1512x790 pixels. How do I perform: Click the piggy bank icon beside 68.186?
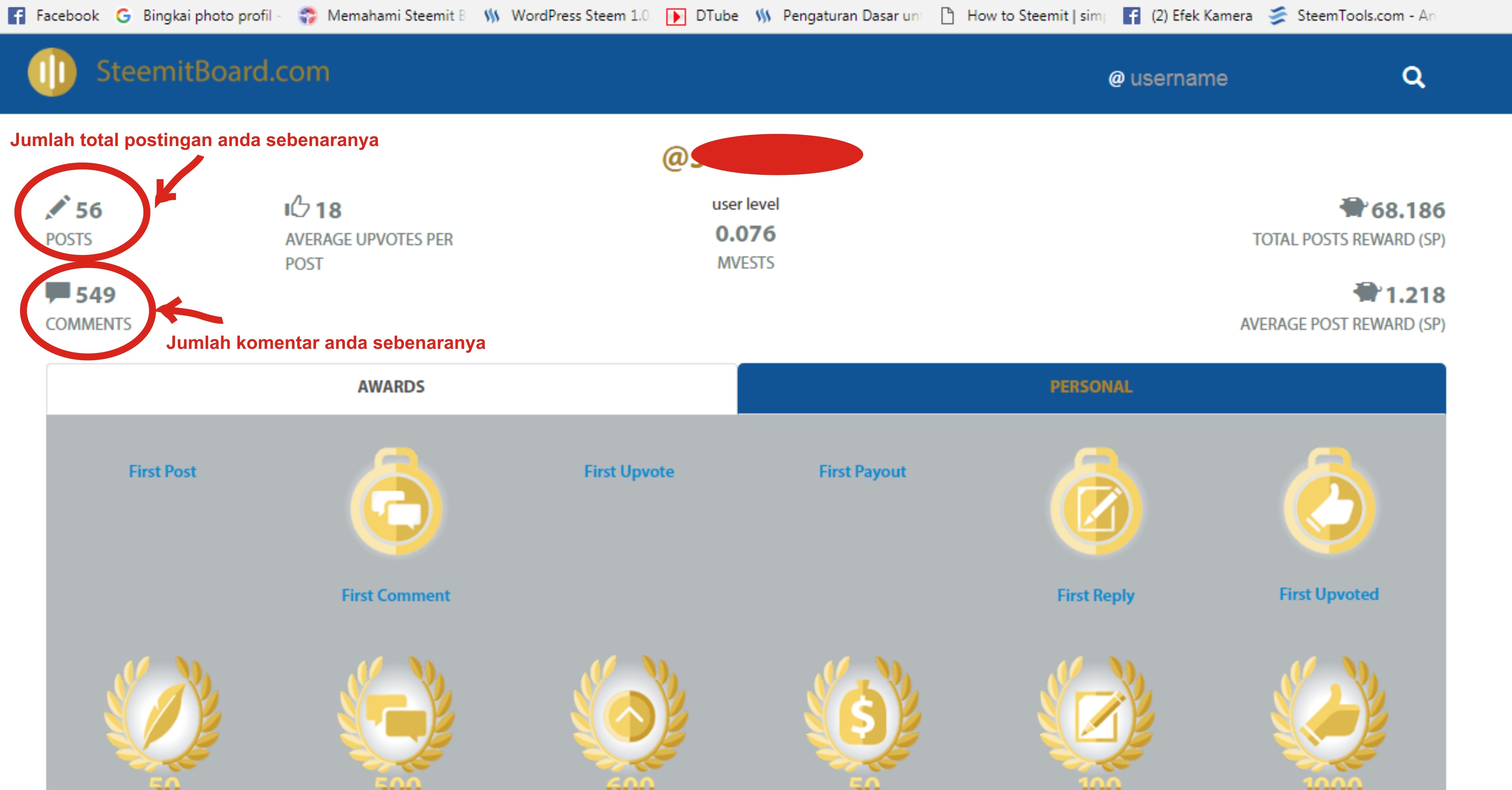tap(1353, 207)
